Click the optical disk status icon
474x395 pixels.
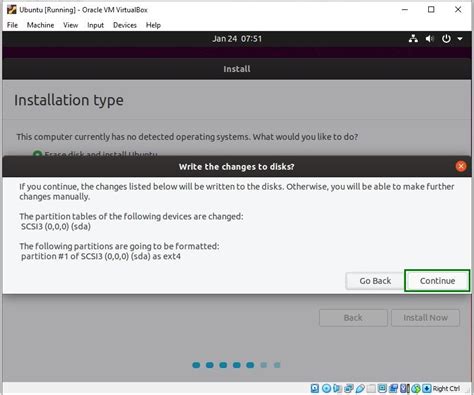point(326,388)
